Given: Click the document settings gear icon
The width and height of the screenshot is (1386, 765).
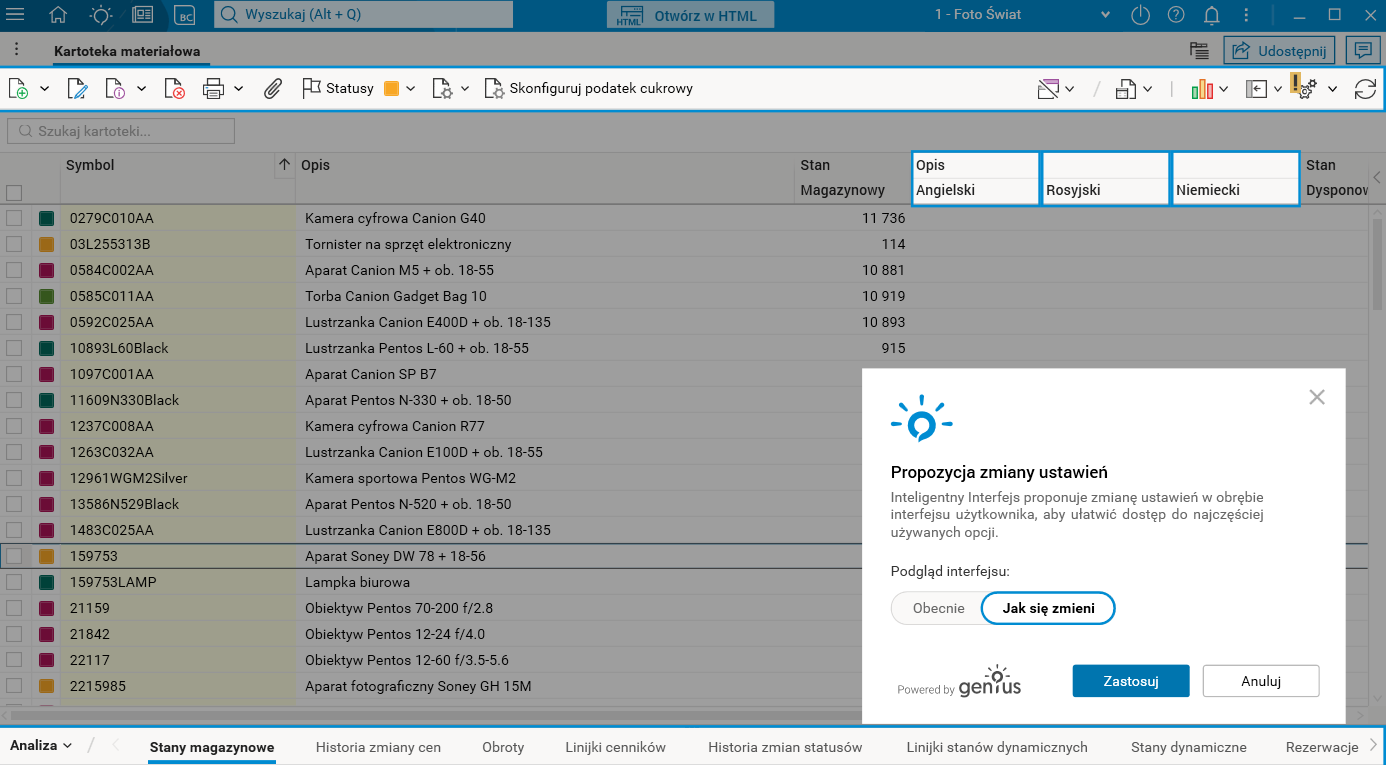Looking at the screenshot, I should (442, 89).
